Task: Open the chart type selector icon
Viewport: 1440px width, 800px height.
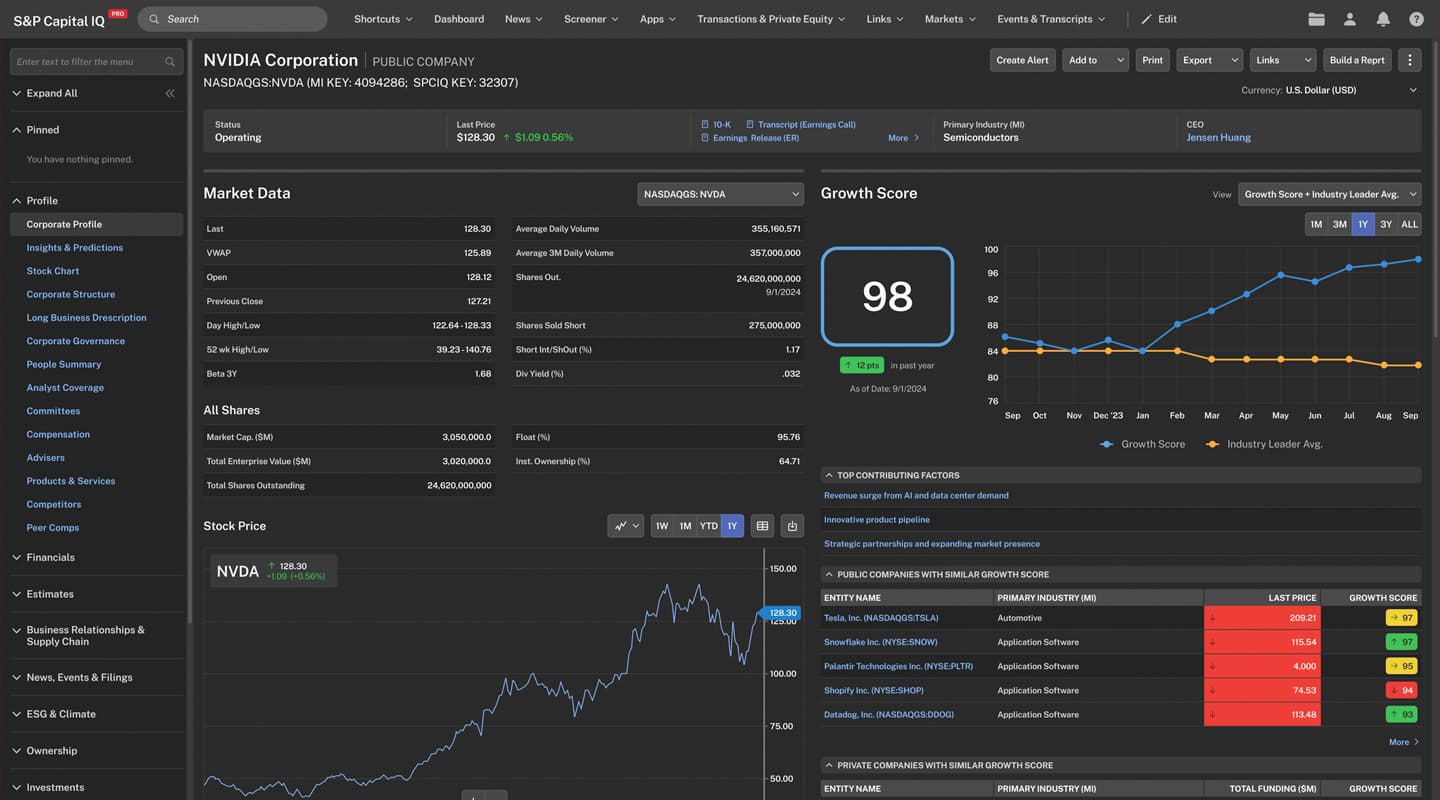Action: [x=626, y=526]
